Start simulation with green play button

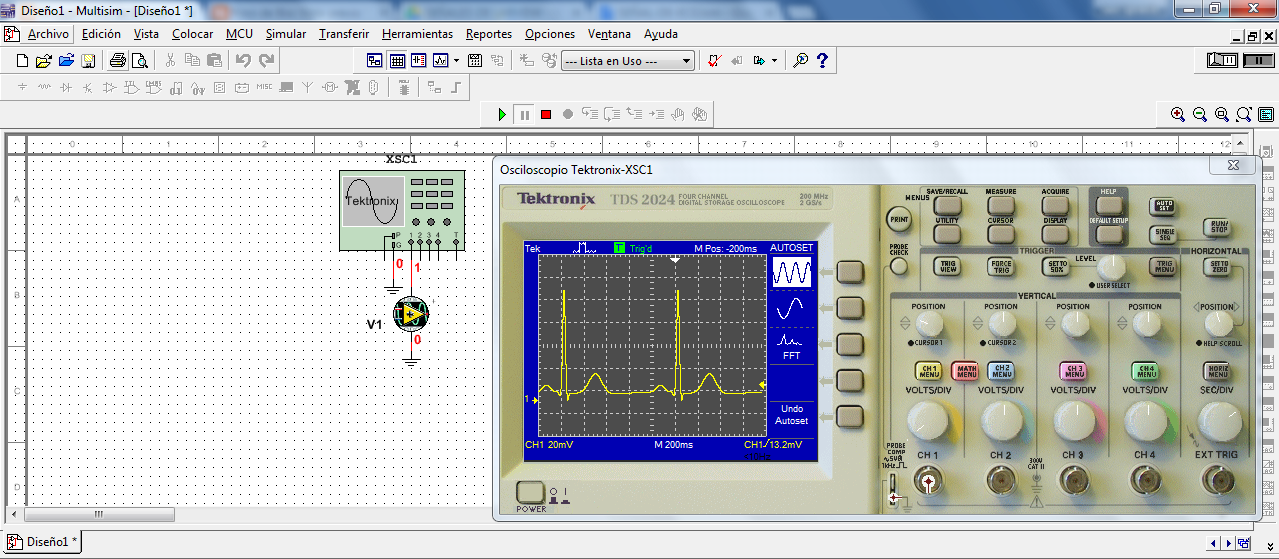(x=502, y=115)
